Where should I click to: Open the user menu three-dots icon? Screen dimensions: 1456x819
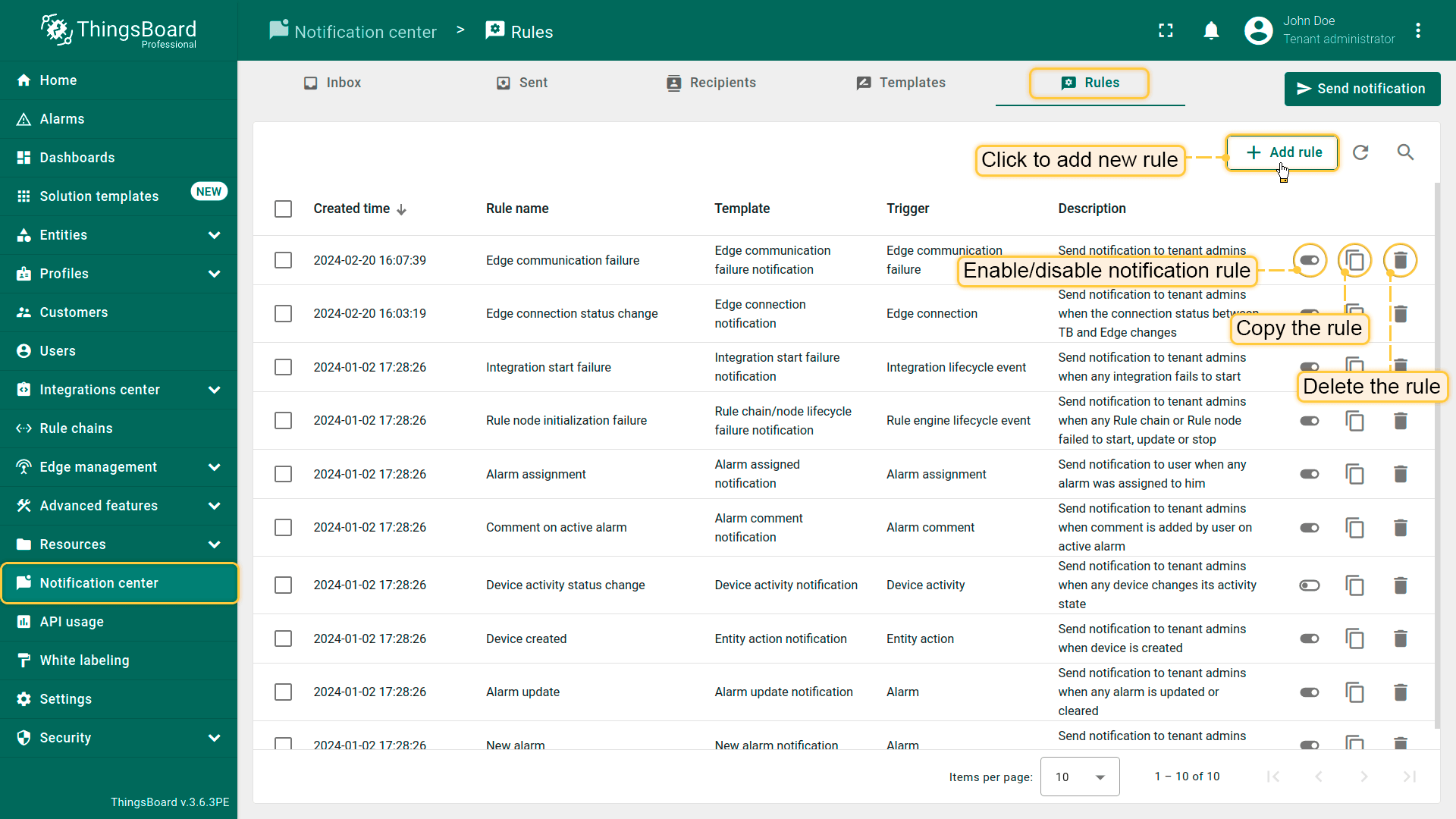1417,31
